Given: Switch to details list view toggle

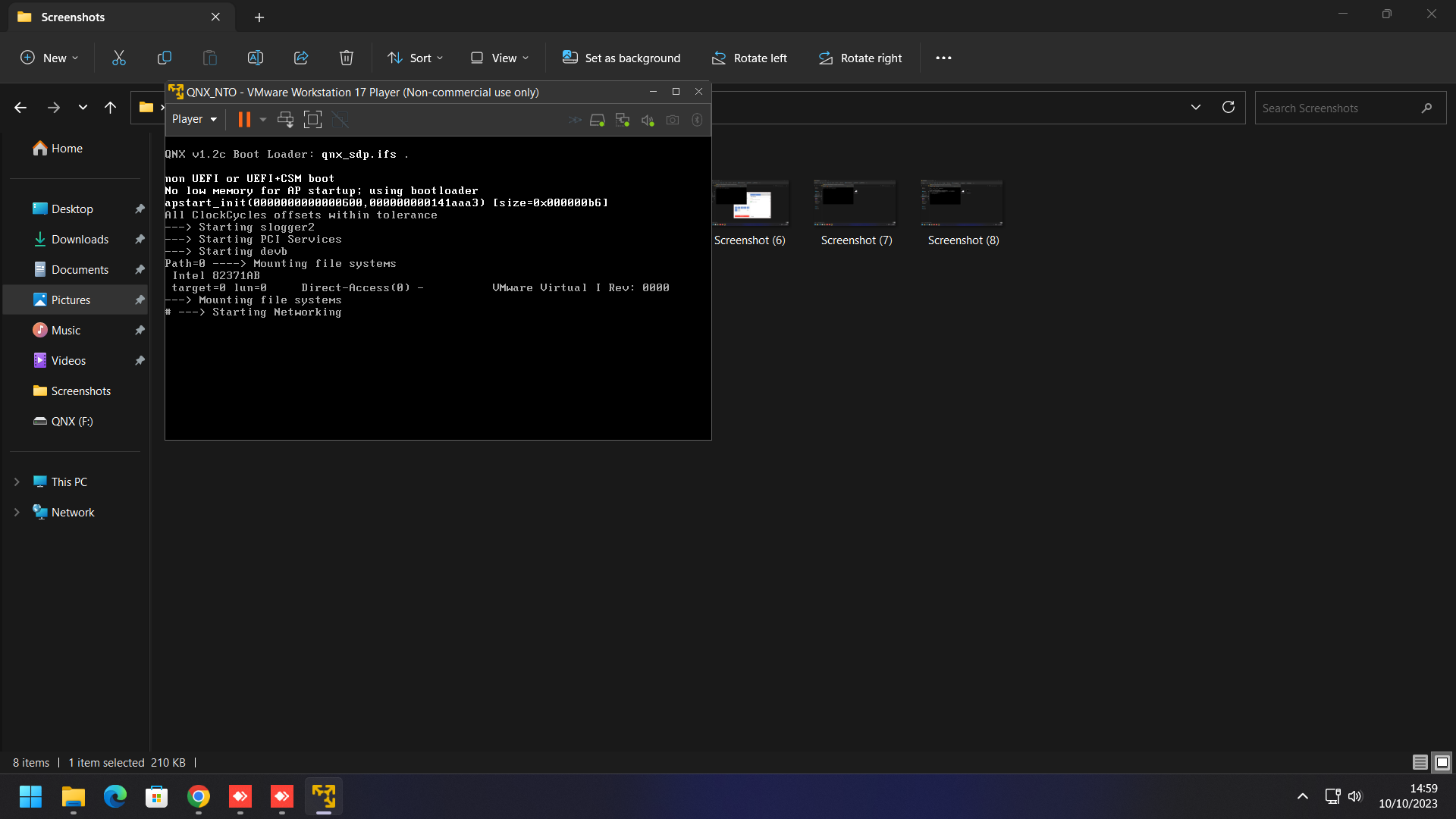Looking at the screenshot, I should click(1420, 762).
